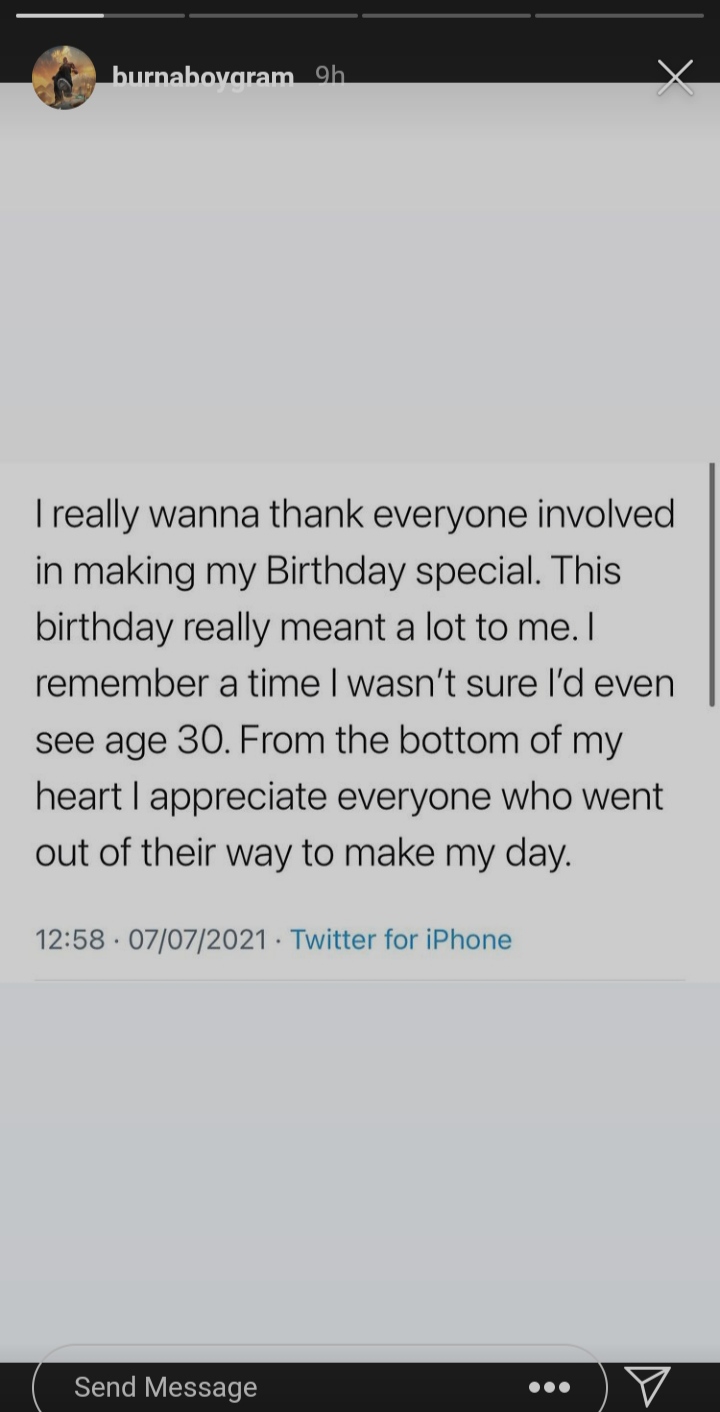Jump to the third story progress segment
Viewport: 720px width, 1412px height.
coord(446,15)
